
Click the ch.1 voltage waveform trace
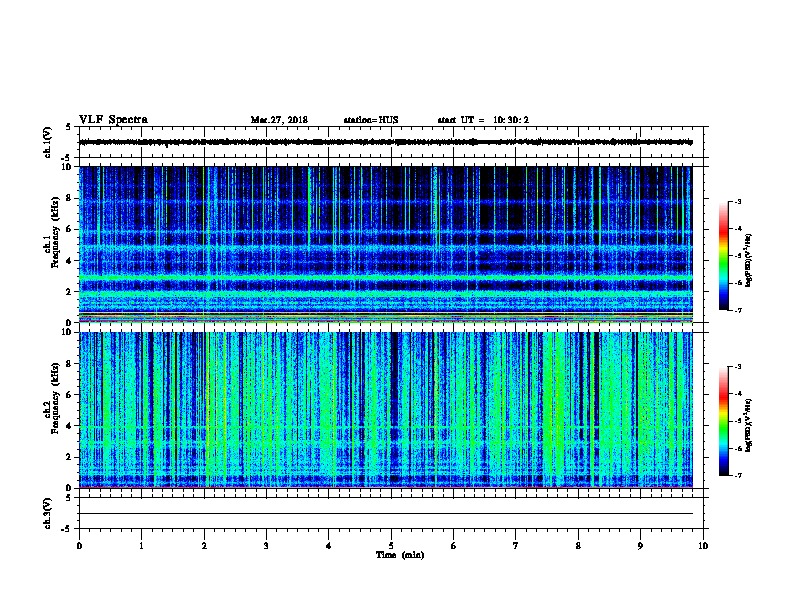386,142
